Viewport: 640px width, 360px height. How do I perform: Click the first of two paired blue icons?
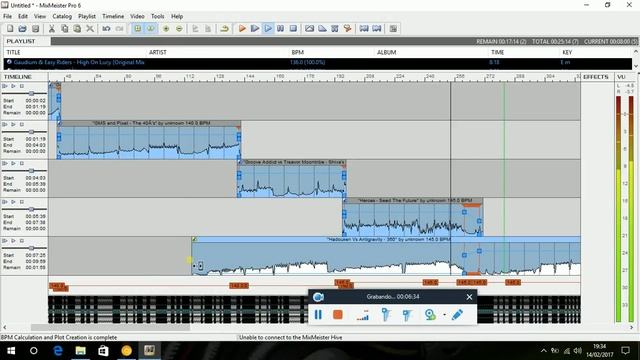[364, 29]
